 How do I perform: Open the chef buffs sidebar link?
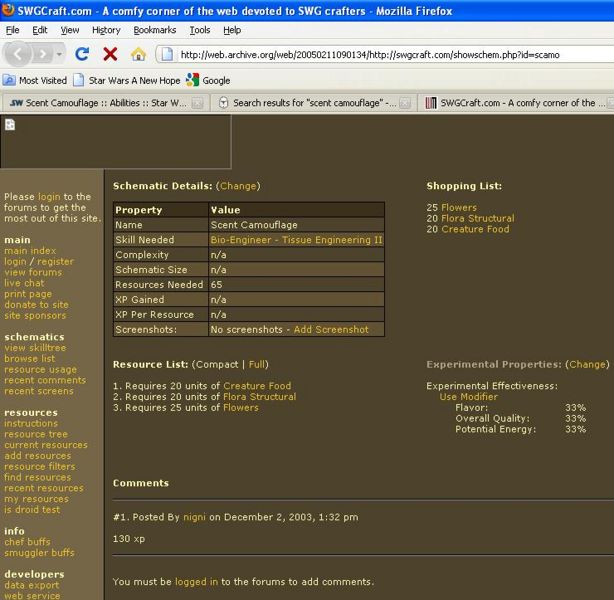click(27, 542)
